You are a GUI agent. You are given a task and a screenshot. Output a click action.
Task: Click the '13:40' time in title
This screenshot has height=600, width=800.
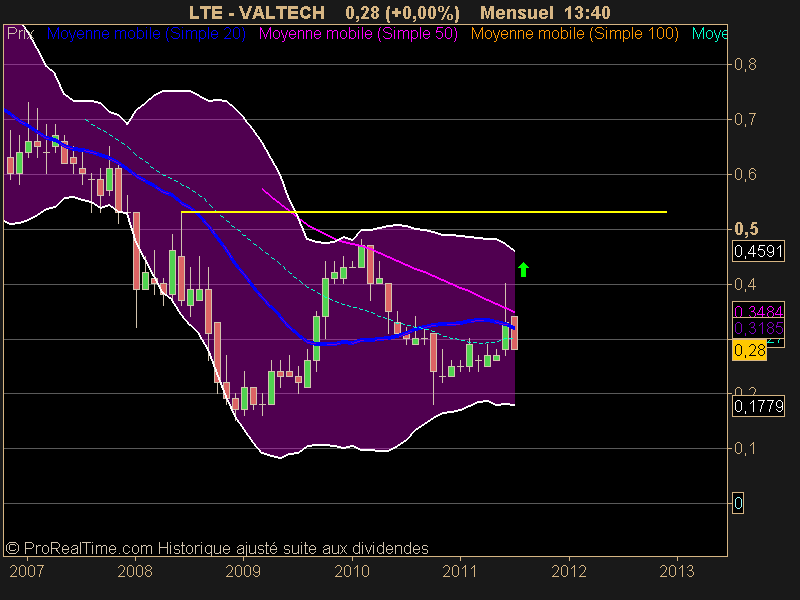pyautogui.click(x=587, y=12)
